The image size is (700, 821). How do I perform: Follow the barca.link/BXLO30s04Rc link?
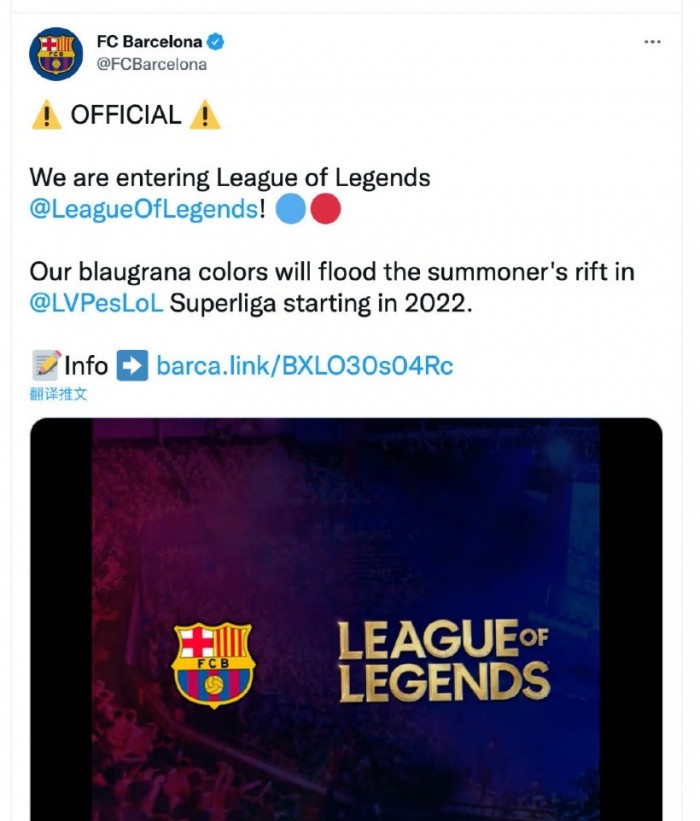pyautogui.click(x=304, y=365)
